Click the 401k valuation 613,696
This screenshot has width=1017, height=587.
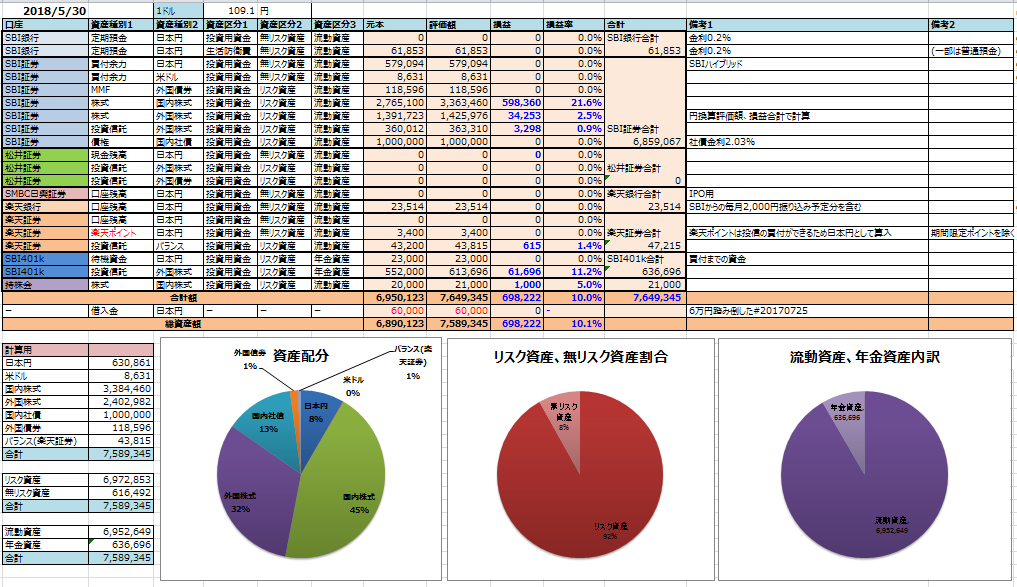(459, 271)
